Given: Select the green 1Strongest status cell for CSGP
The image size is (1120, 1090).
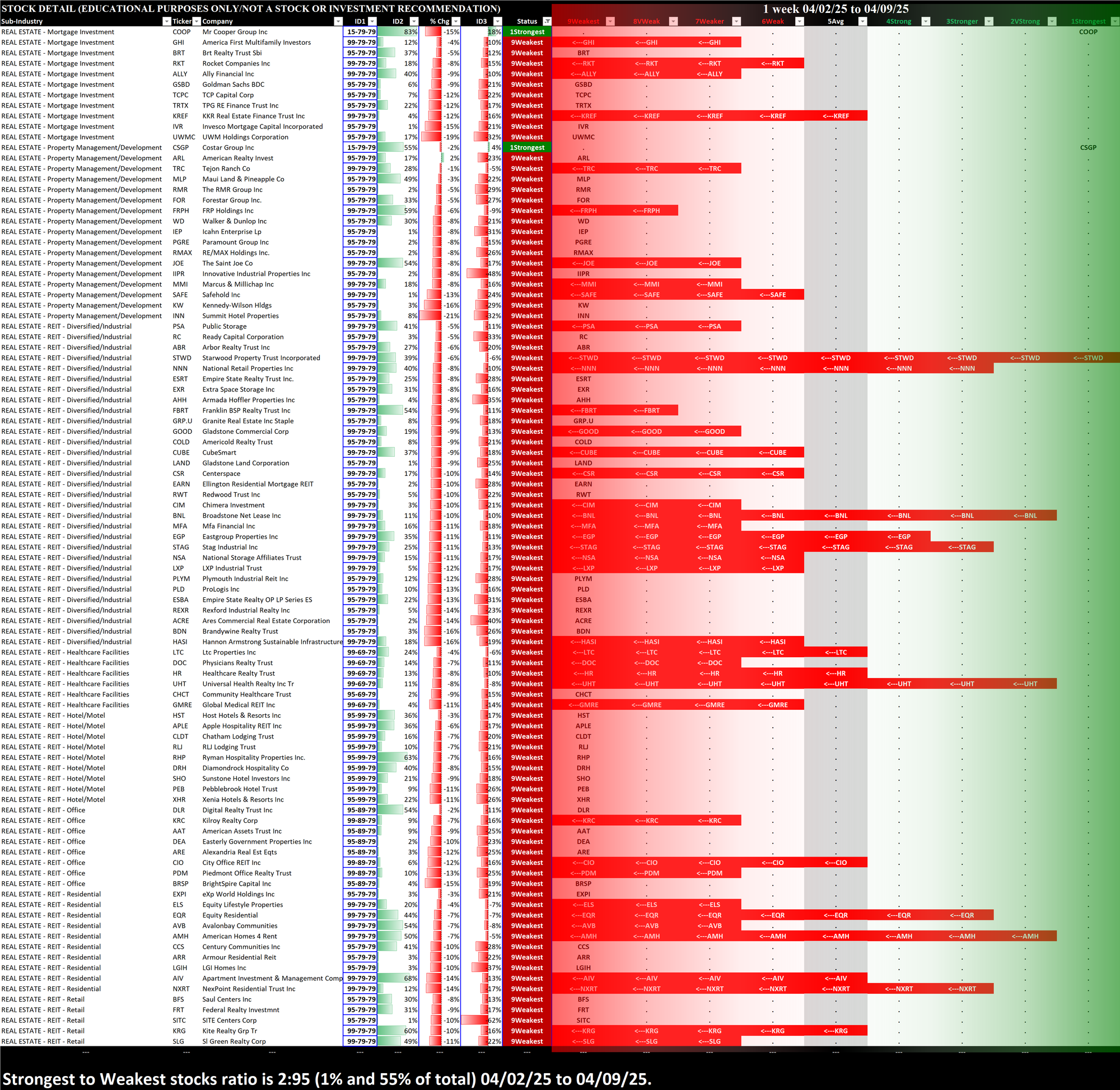Looking at the screenshot, I should [x=527, y=148].
